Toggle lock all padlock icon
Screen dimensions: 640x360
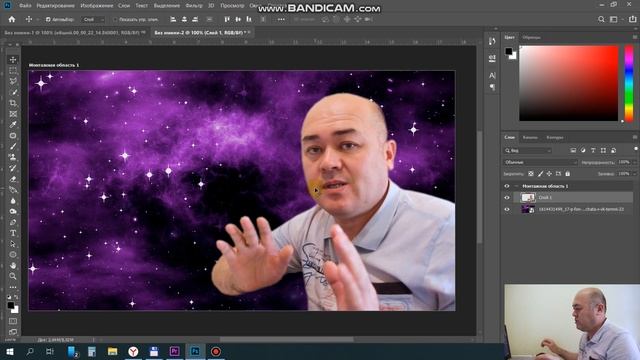[x=567, y=174]
